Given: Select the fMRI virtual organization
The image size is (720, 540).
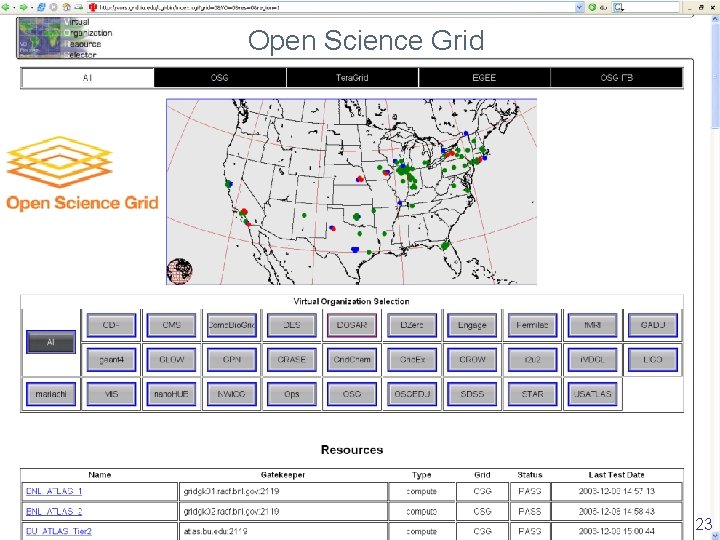Looking at the screenshot, I should pyautogui.click(x=592, y=325).
